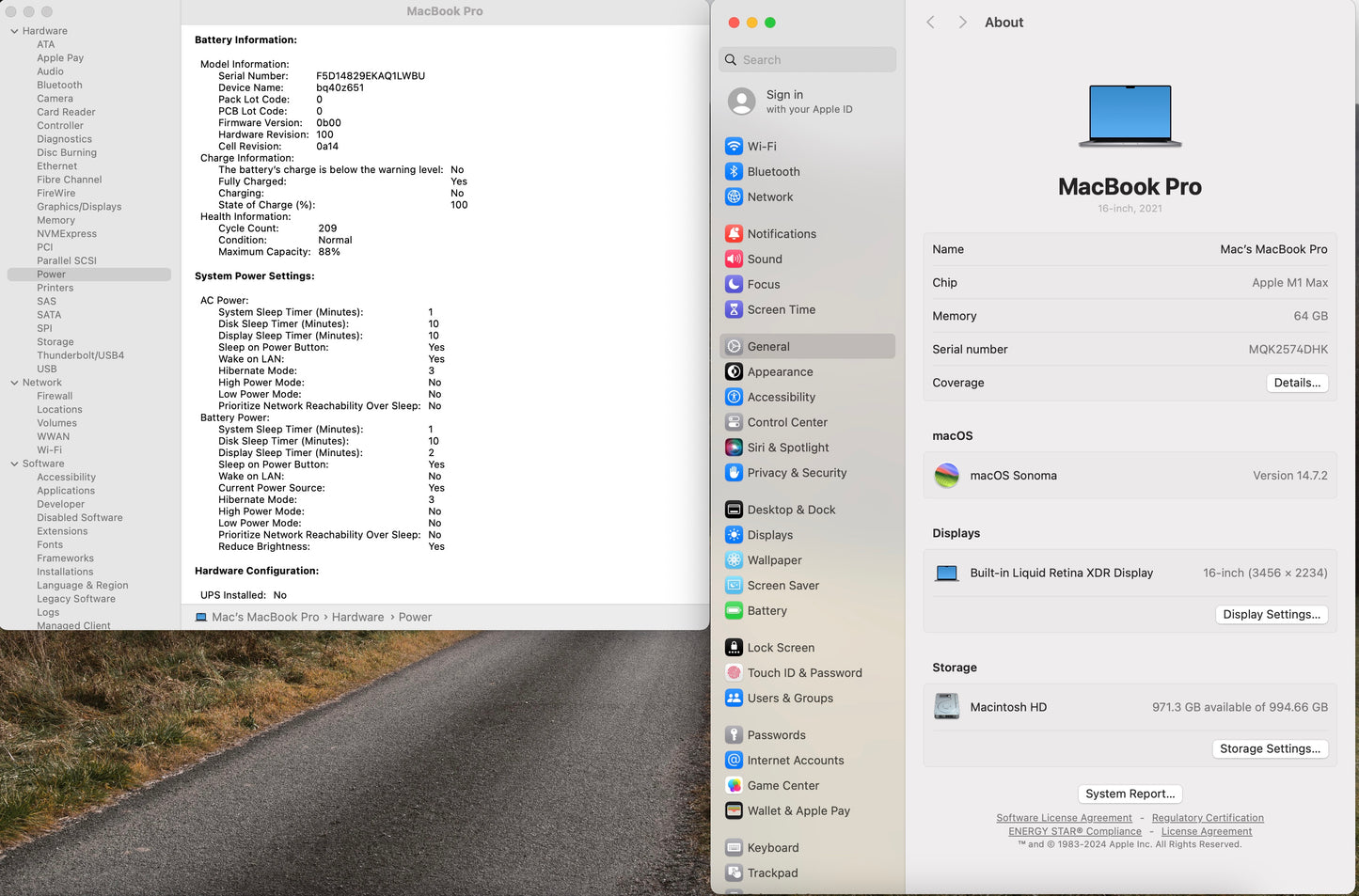Select Thunderbolt/USB4 in the hardware list

[80, 355]
